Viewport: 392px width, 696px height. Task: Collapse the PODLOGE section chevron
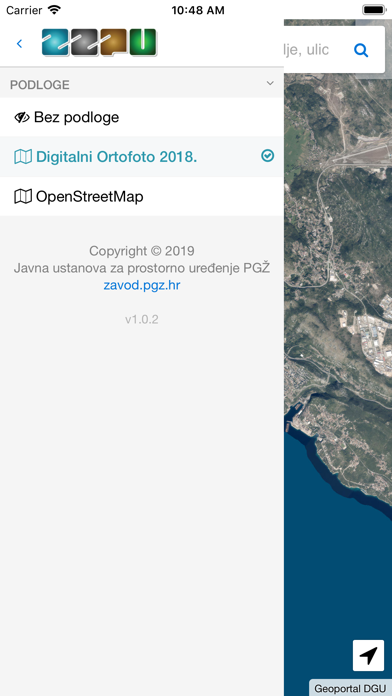(x=270, y=83)
